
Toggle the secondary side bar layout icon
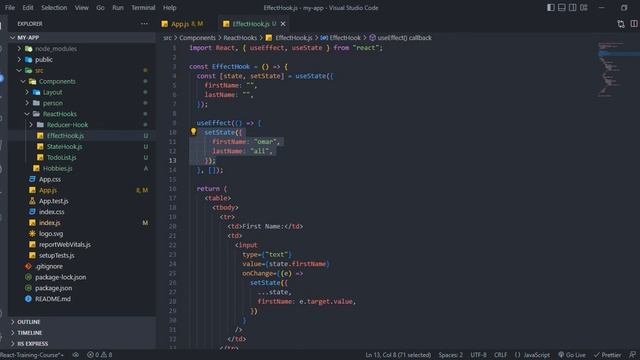(x=573, y=7)
